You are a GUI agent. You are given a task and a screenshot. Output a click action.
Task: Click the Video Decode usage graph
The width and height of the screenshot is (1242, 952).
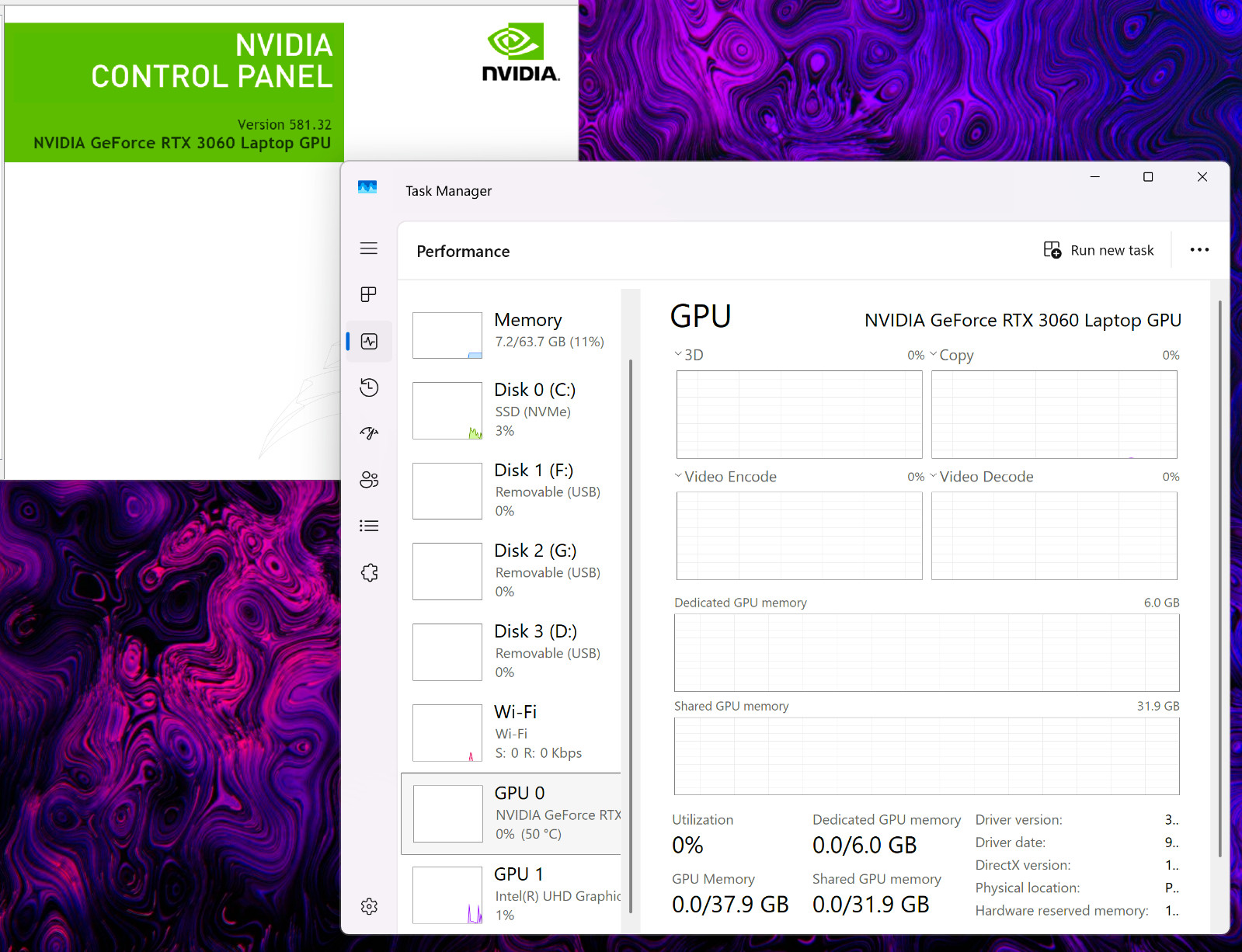click(1054, 536)
